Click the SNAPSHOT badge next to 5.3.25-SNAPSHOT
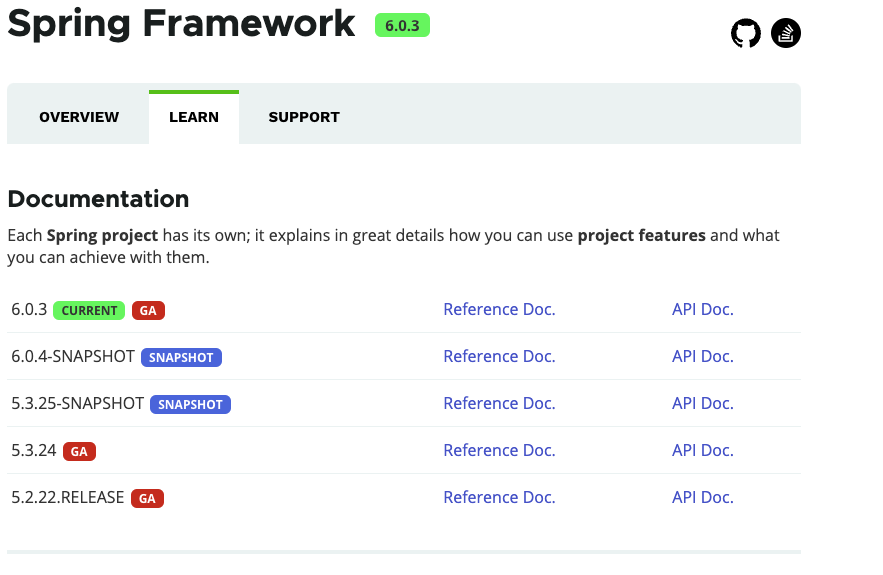The width and height of the screenshot is (883, 575). pos(190,404)
